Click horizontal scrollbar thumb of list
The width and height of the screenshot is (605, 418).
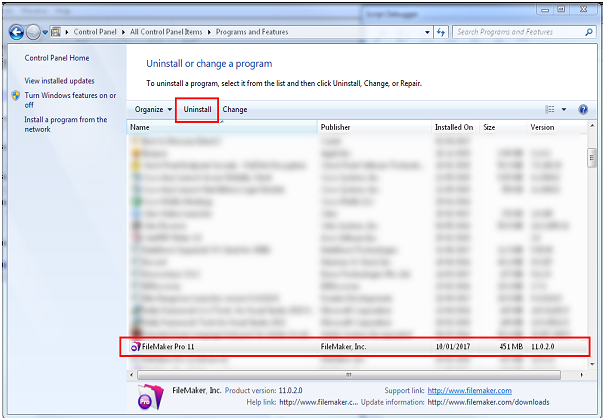[348, 375]
